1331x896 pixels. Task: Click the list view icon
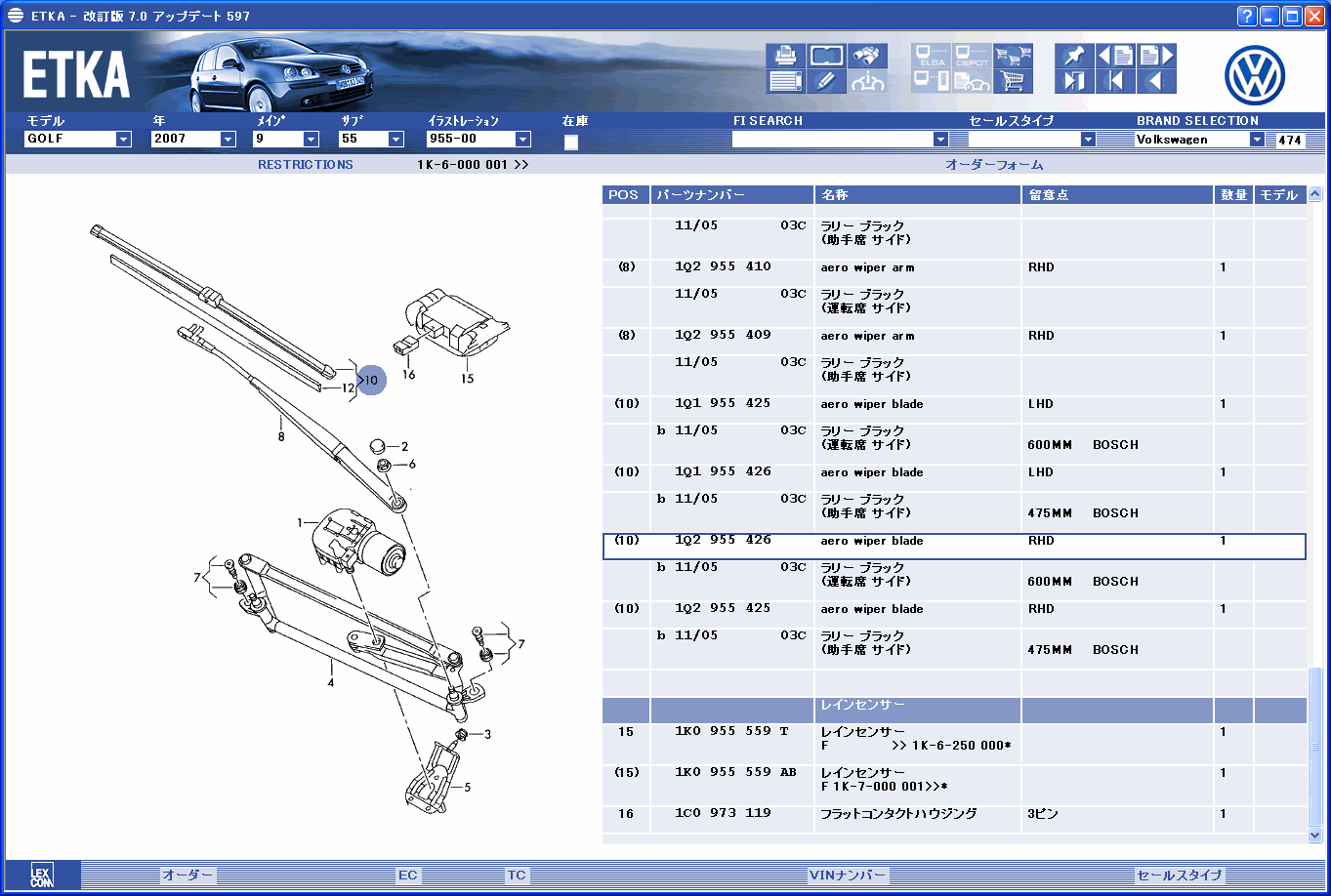pyautogui.click(x=785, y=81)
